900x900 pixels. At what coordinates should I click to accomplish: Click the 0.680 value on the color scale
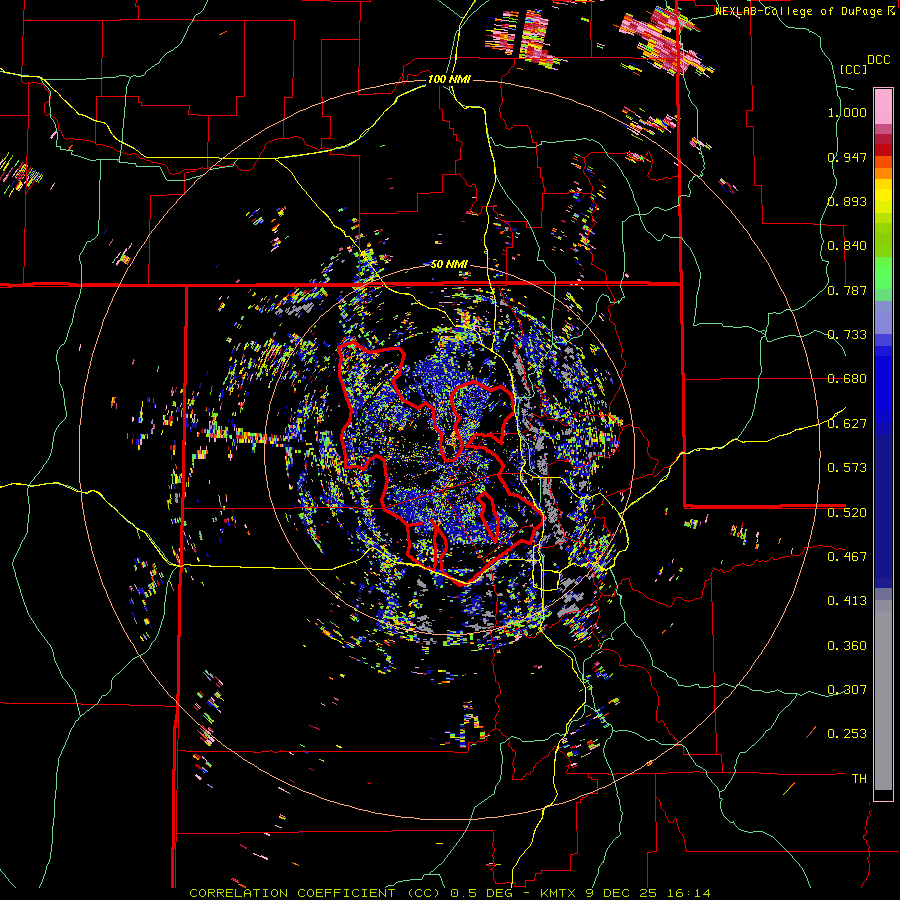(847, 379)
